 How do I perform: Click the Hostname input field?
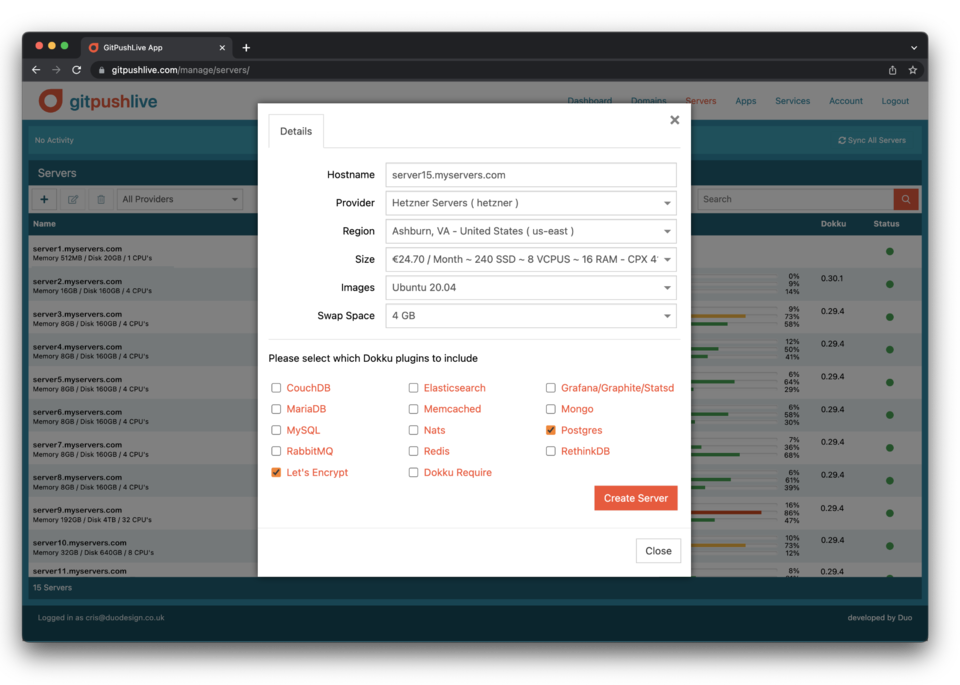pyautogui.click(x=531, y=175)
